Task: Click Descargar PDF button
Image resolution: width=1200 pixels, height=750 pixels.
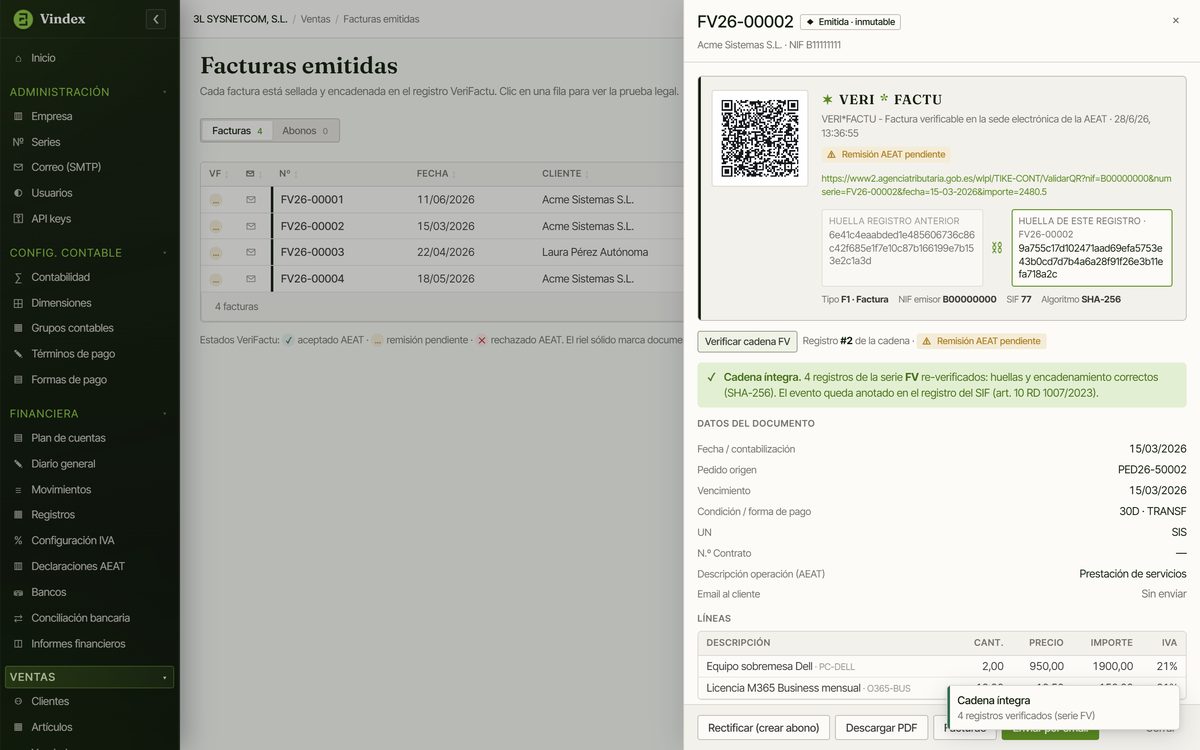Action: (880, 728)
